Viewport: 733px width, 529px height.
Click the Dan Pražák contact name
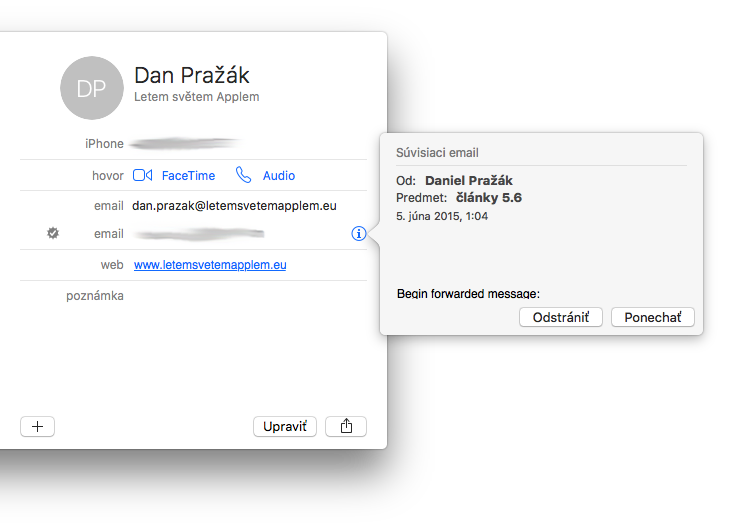click(x=192, y=75)
